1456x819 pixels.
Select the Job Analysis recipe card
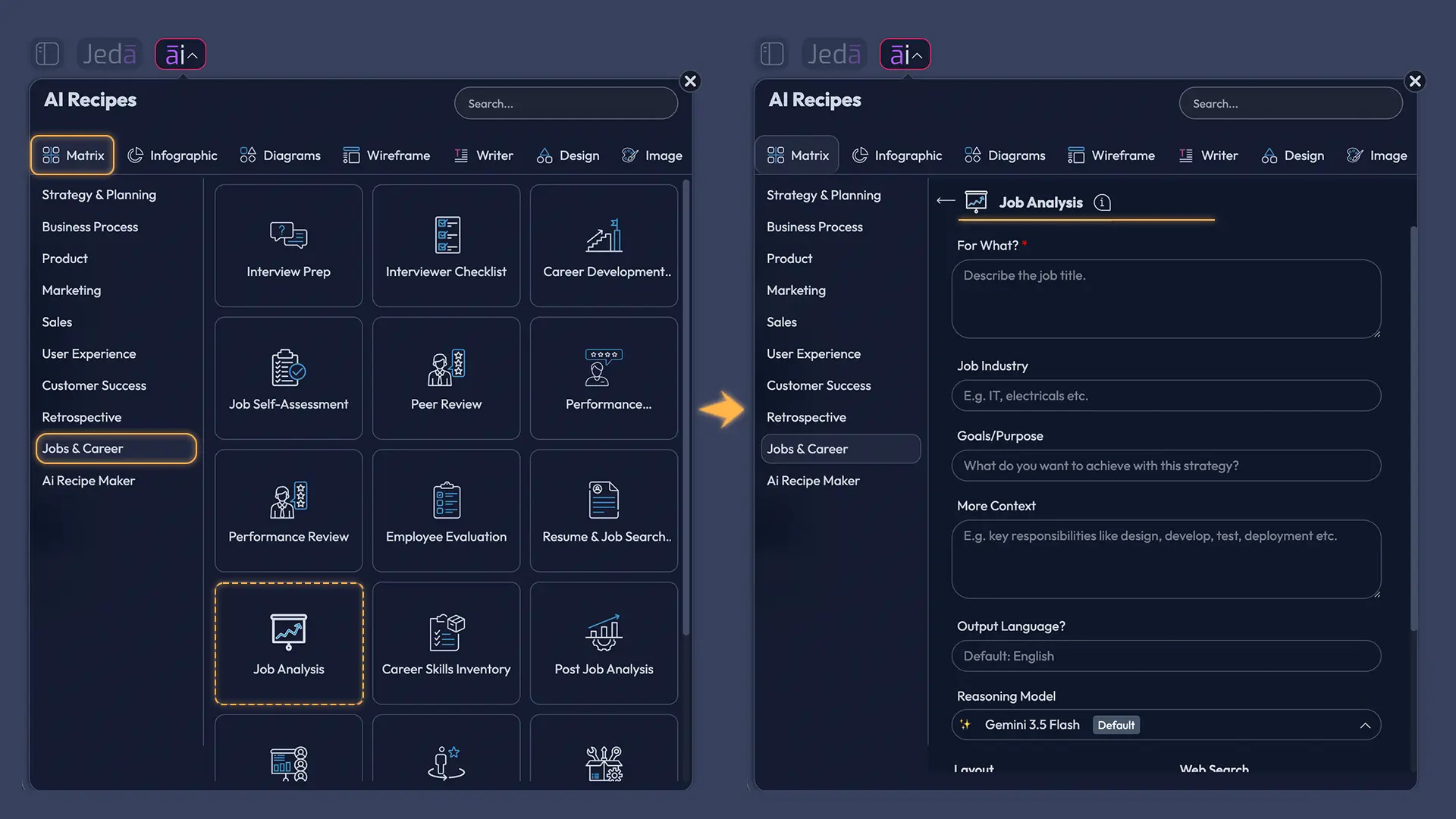coord(288,644)
